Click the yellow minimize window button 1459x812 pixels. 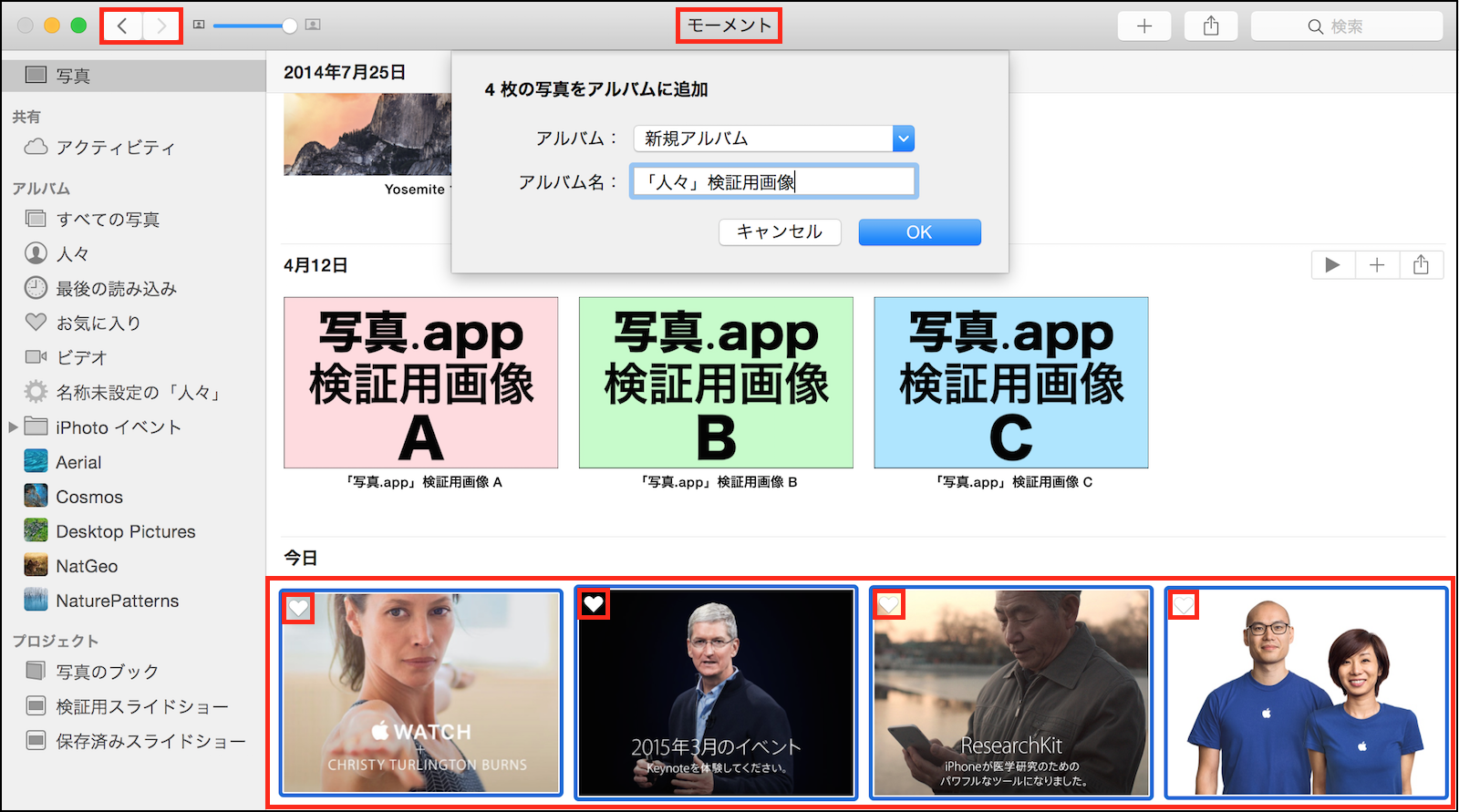pos(52,26)
